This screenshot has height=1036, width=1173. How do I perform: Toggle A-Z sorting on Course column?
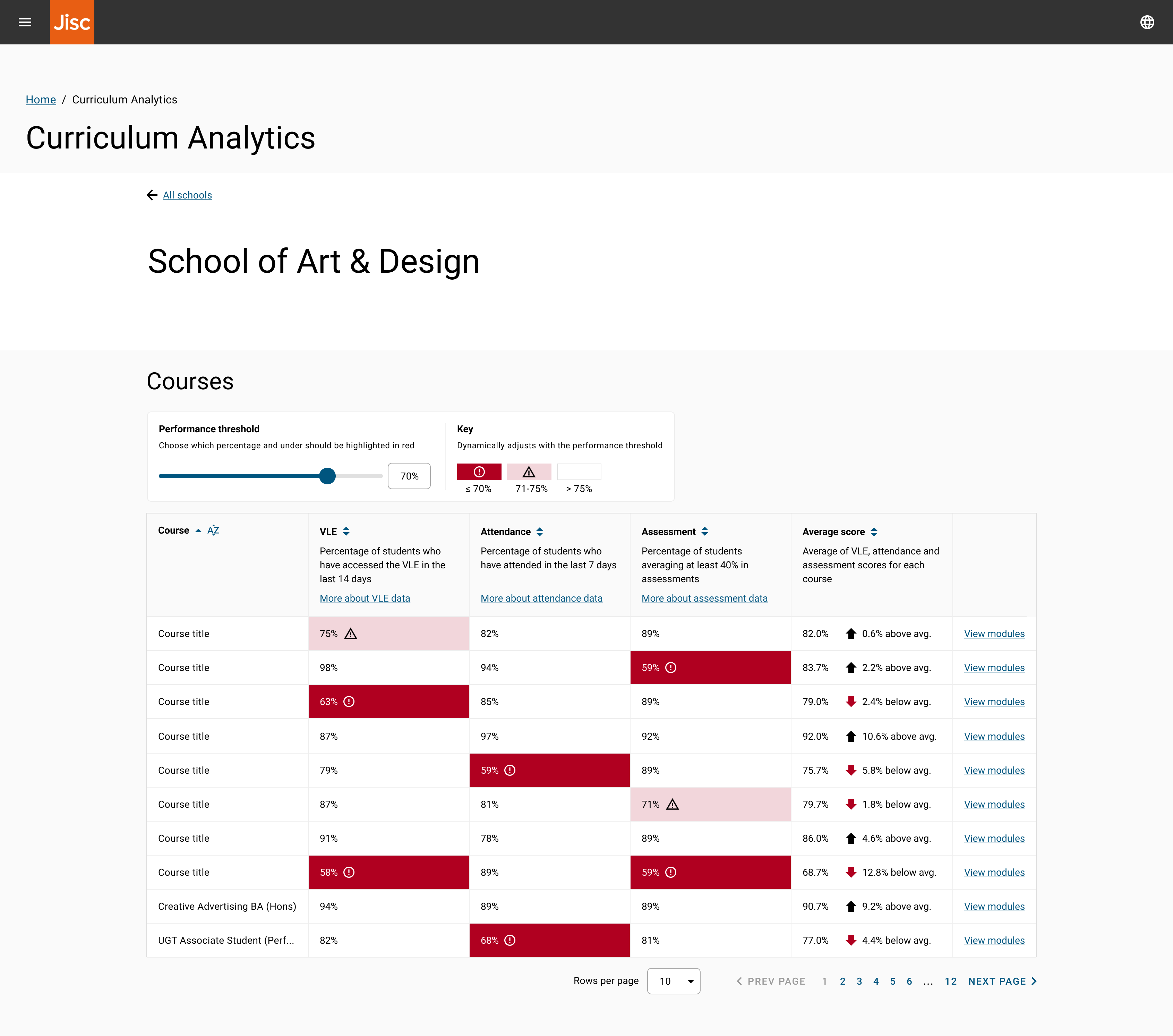coord(214,530)
